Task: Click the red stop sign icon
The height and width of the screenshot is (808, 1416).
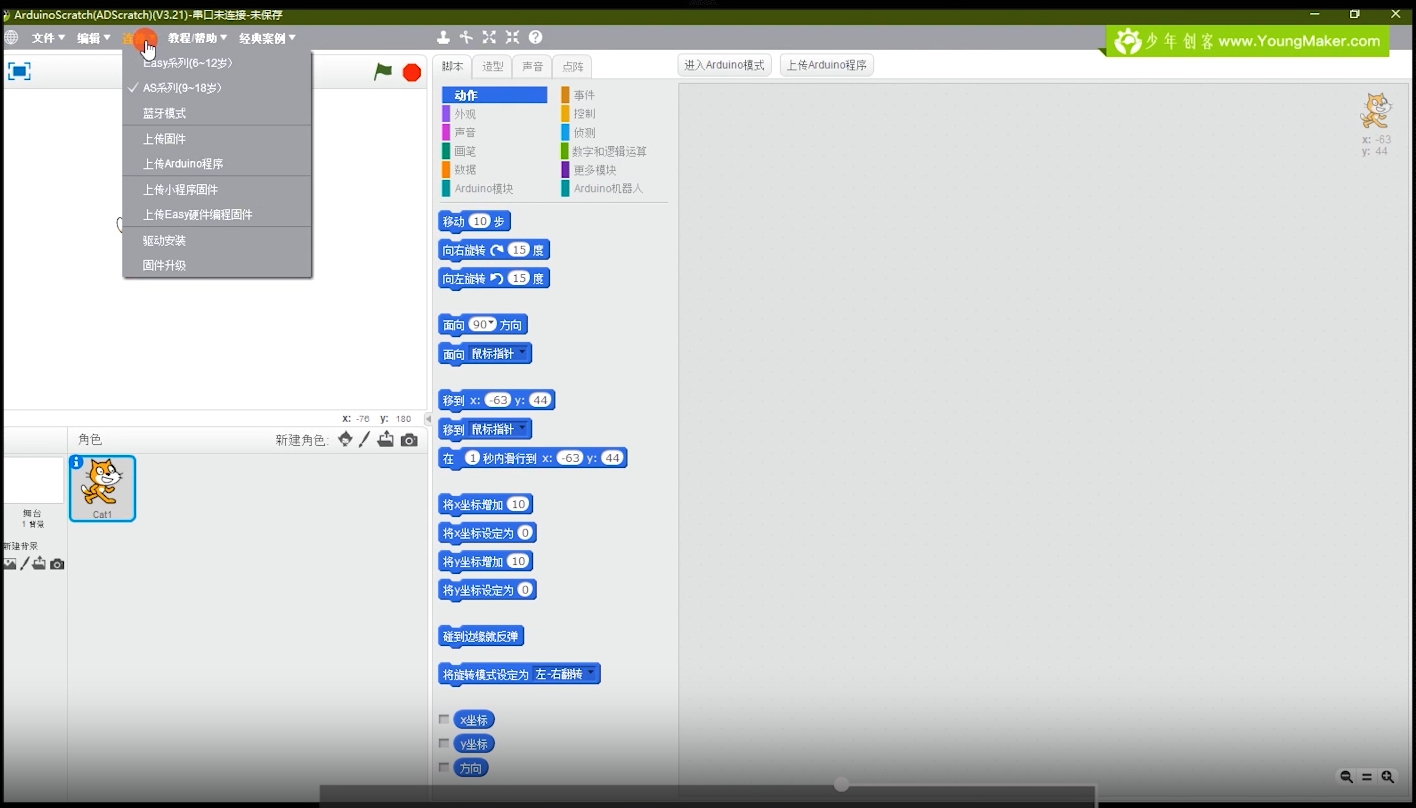Action: 412,72
